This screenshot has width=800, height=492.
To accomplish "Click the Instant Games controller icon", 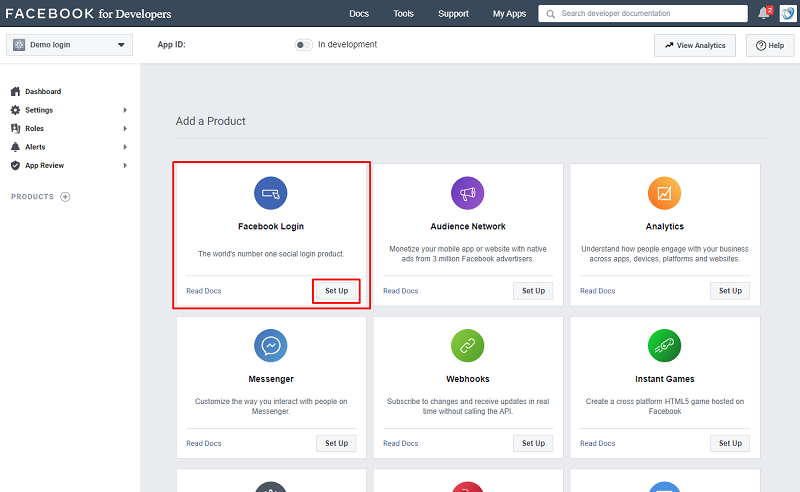I will point(664,346).
